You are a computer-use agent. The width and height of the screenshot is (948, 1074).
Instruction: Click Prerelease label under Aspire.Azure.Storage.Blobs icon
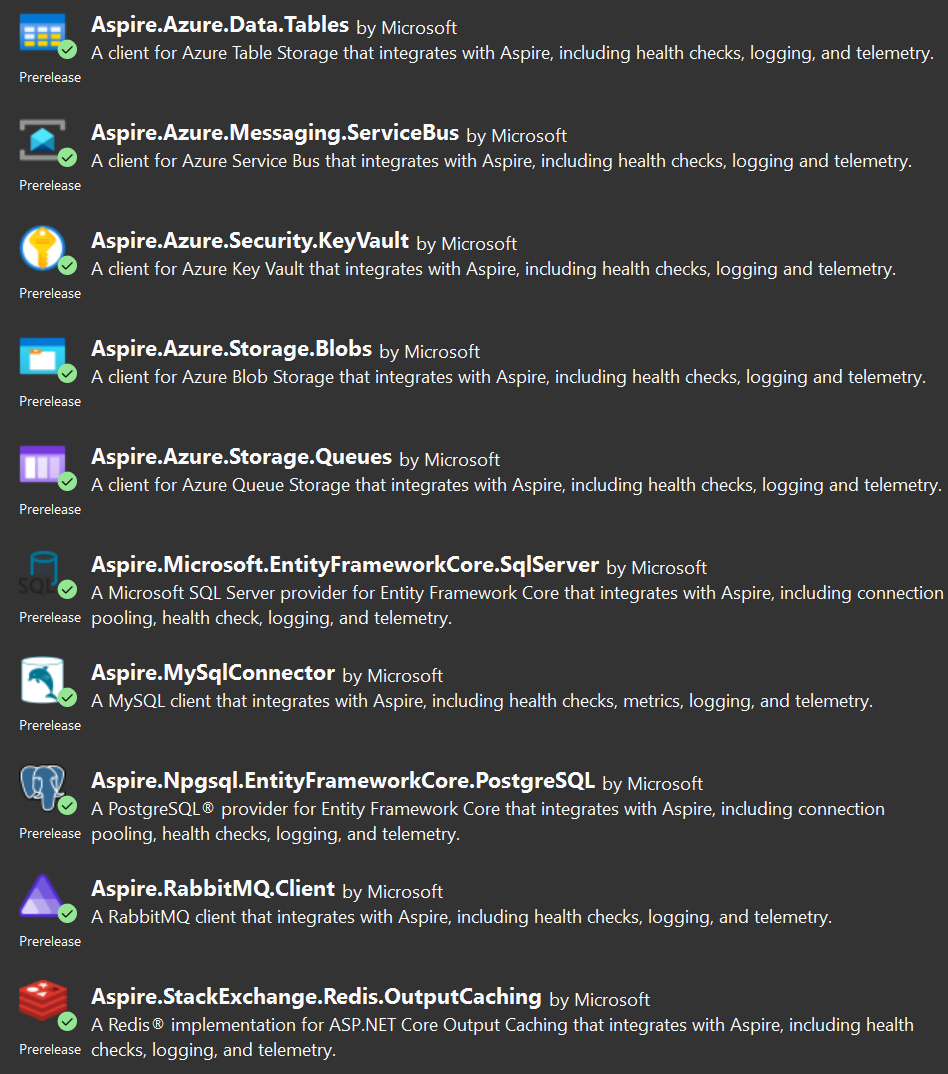click(50, 401)
